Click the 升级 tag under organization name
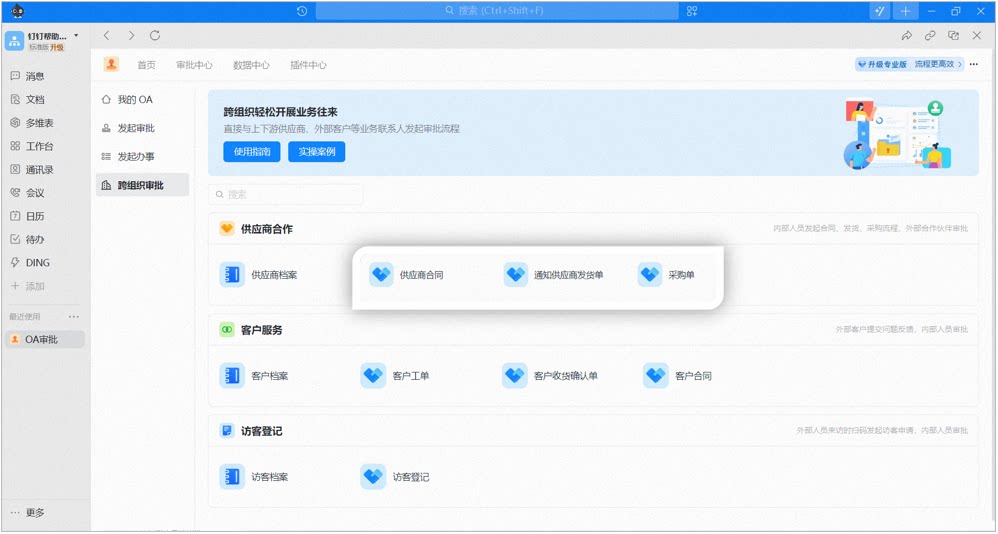The height and width of the screenshot is (534, 998). [x=57, y=47]
